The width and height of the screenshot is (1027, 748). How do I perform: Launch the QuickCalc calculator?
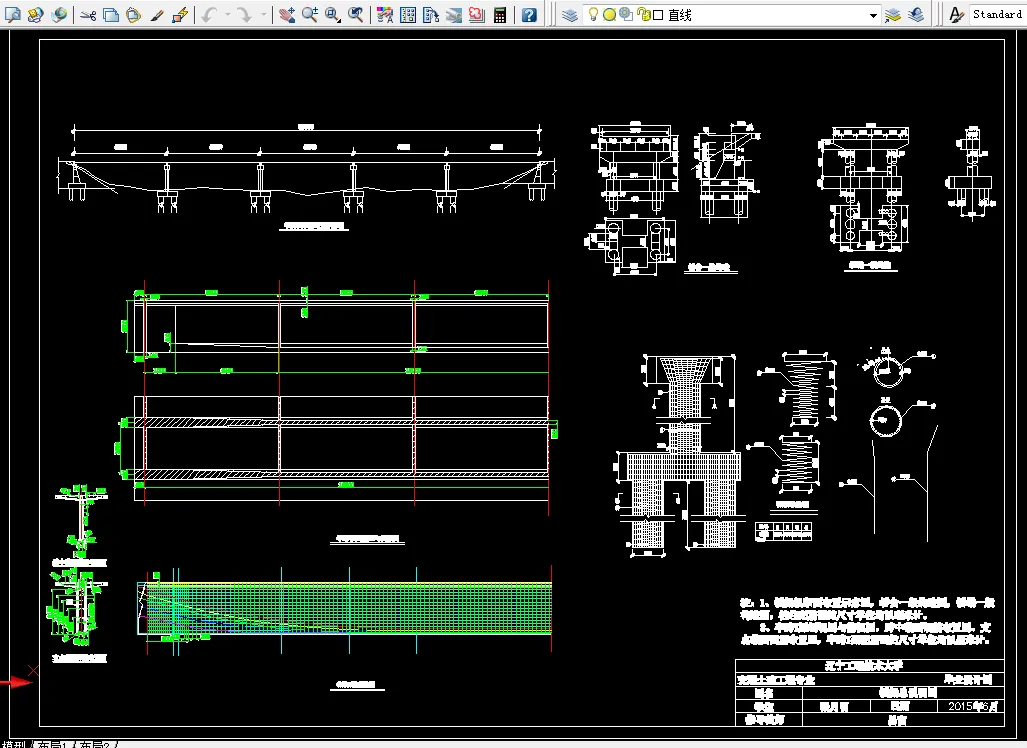500,14
